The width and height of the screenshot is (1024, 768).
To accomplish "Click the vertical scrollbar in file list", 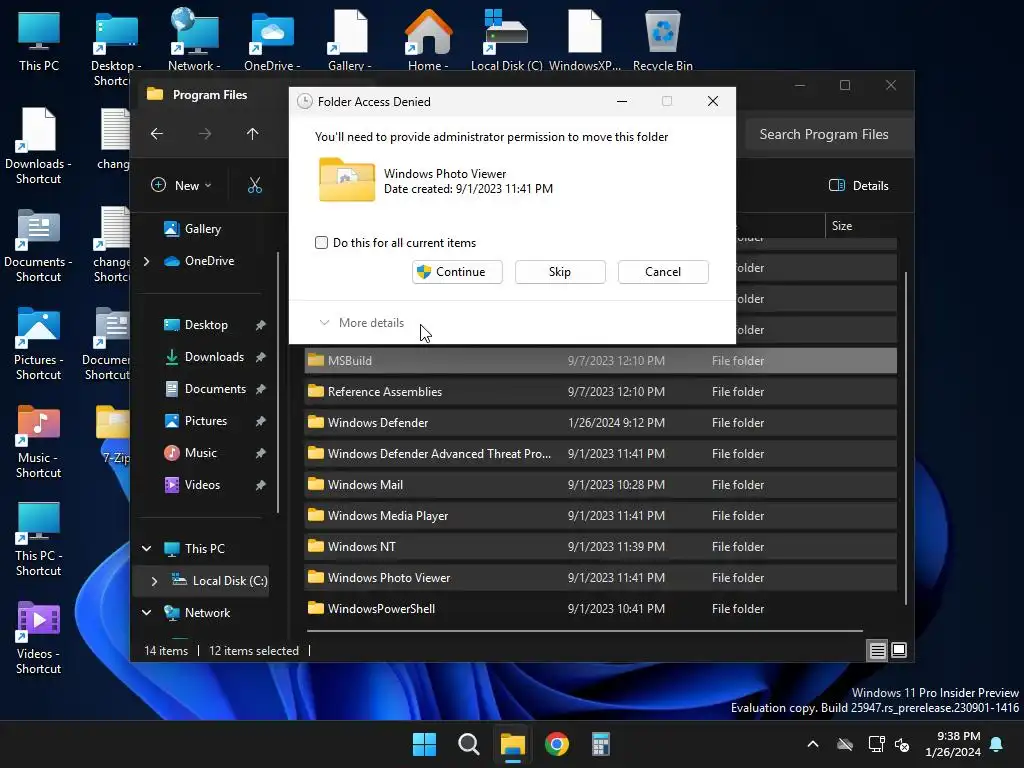I will pos(906,438).
